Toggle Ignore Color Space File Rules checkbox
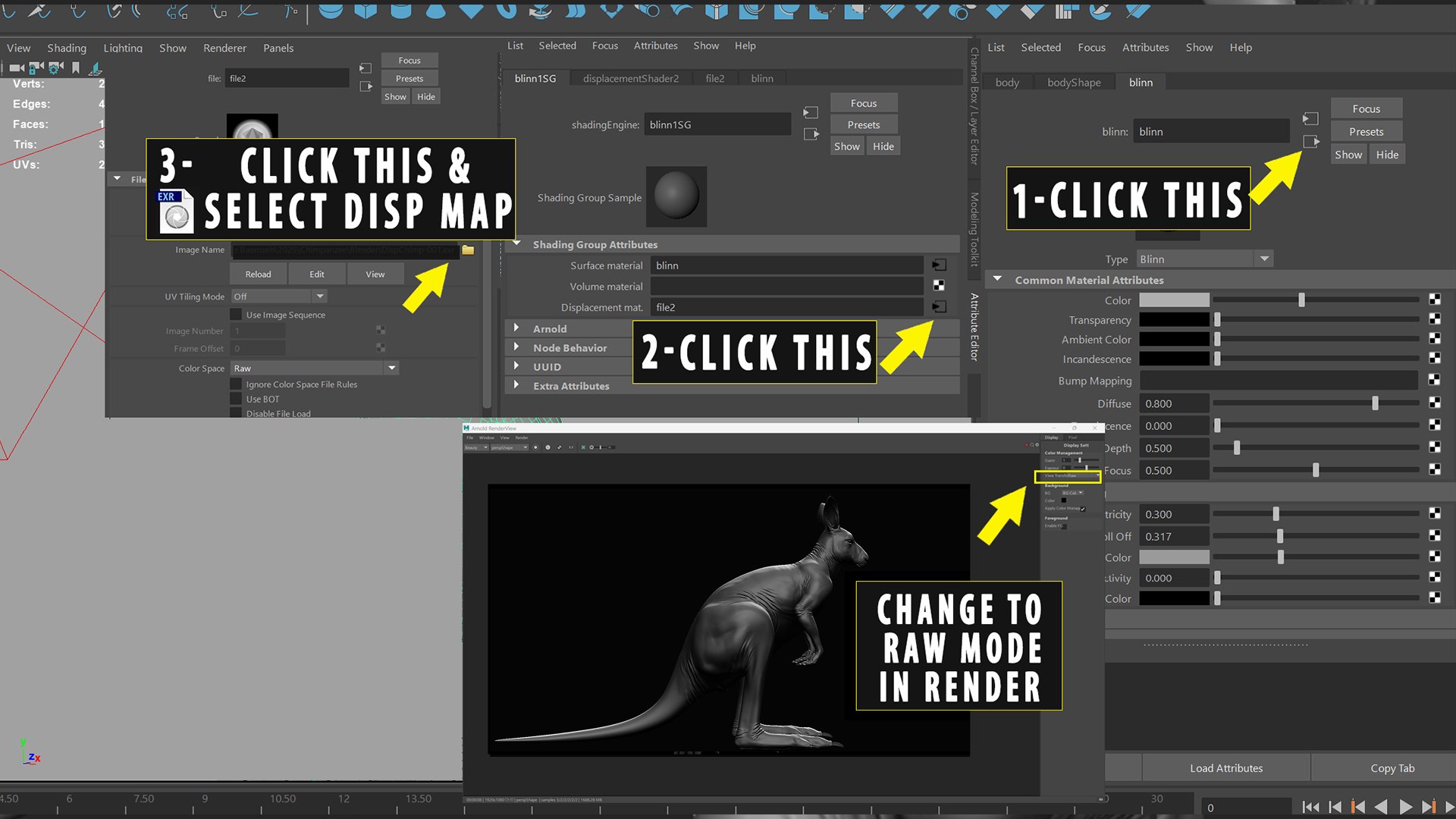This screenshot has width=1456, height=819. [236, 384]
